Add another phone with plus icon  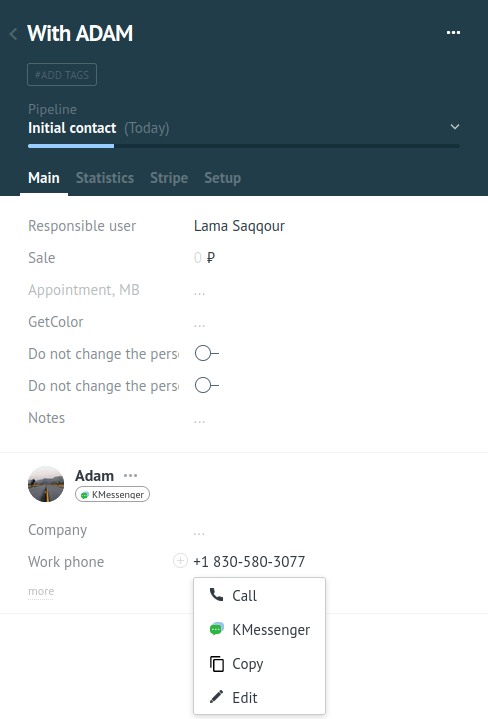(180, 560)
